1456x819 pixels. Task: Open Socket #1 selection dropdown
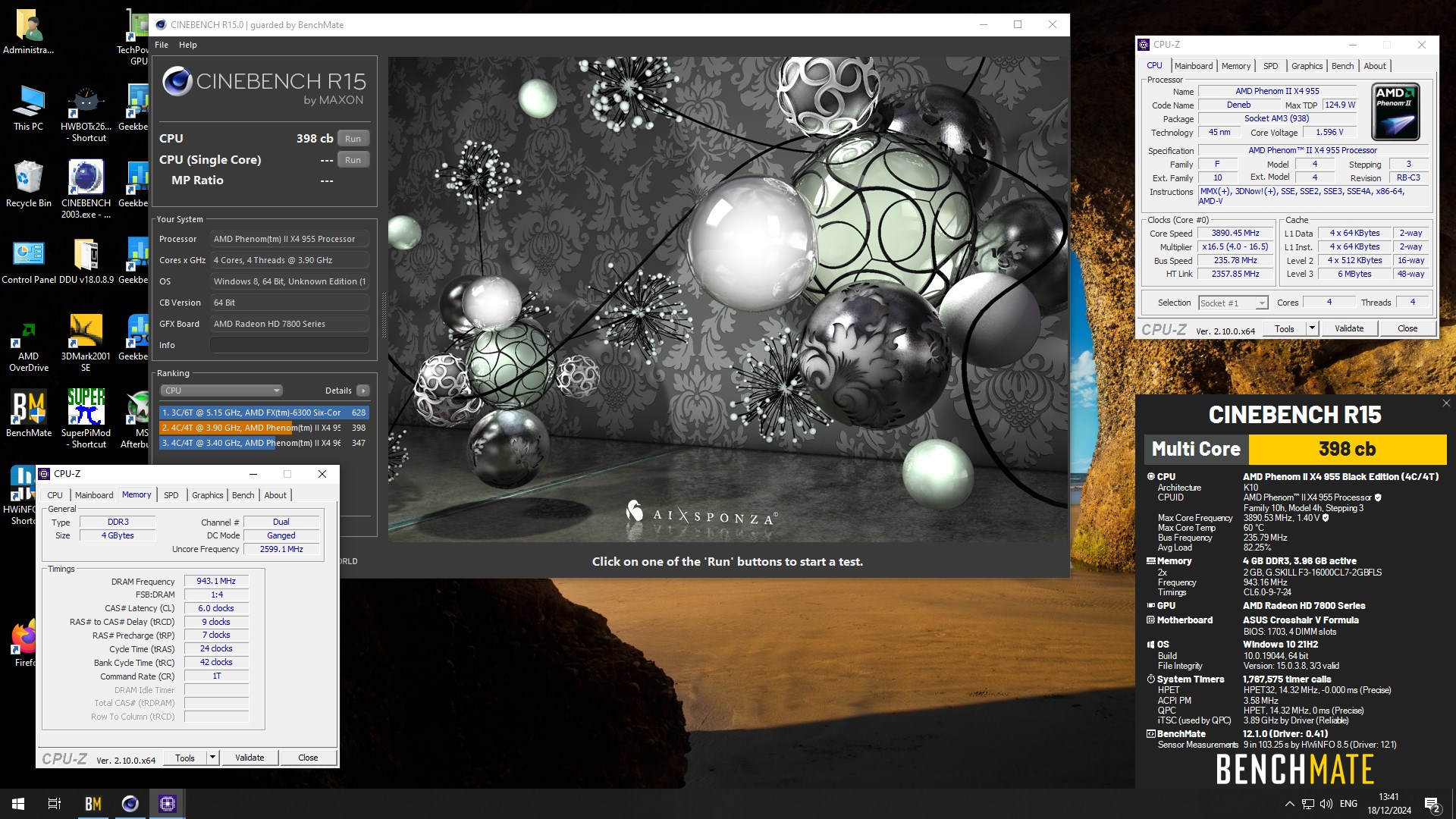1233,303
